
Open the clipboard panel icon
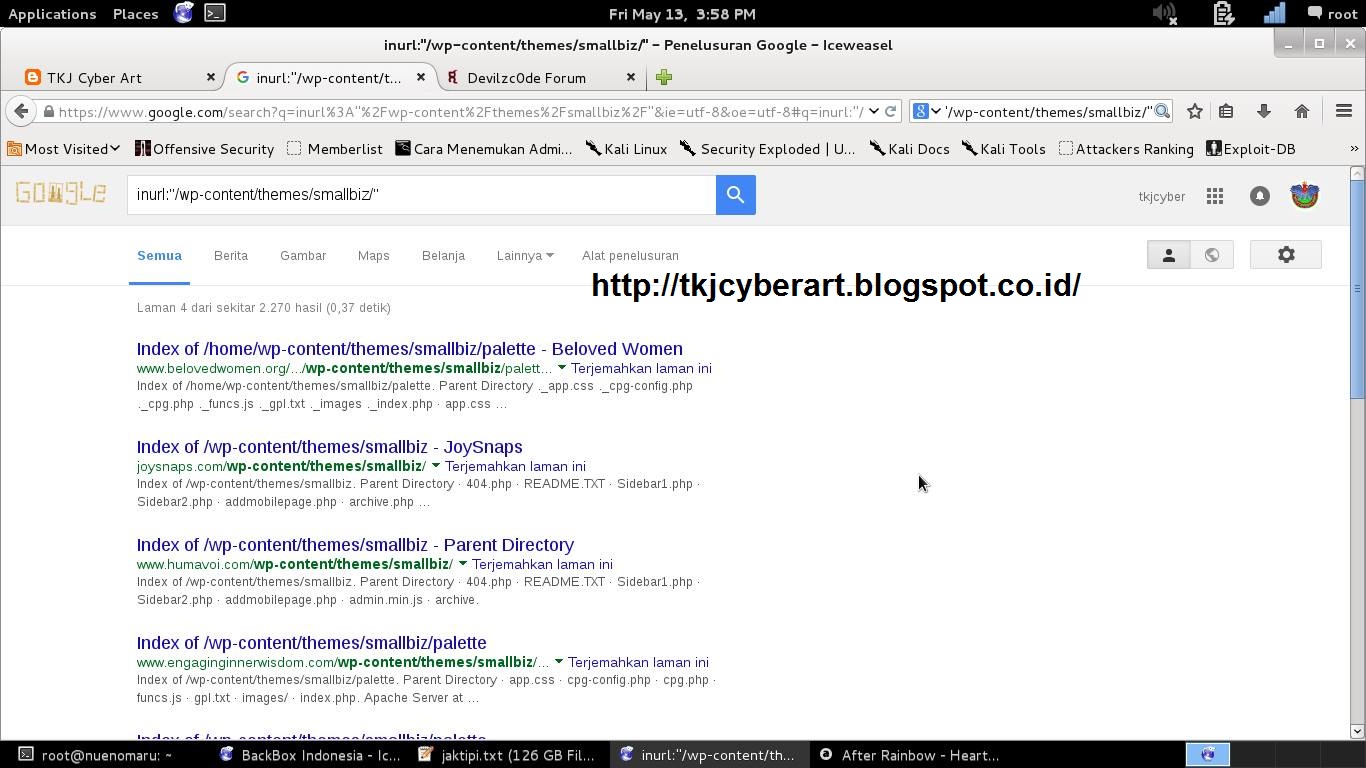(1223, 13)
